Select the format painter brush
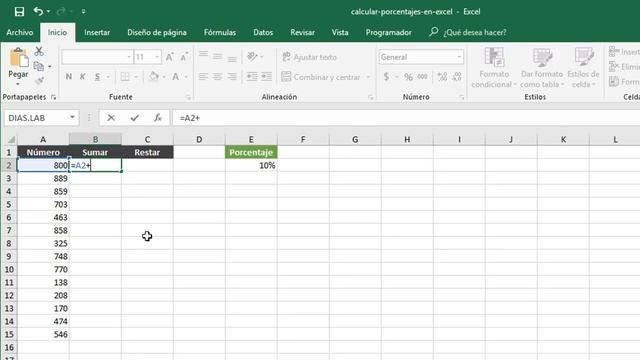640x360 pixels. point(40,80)
